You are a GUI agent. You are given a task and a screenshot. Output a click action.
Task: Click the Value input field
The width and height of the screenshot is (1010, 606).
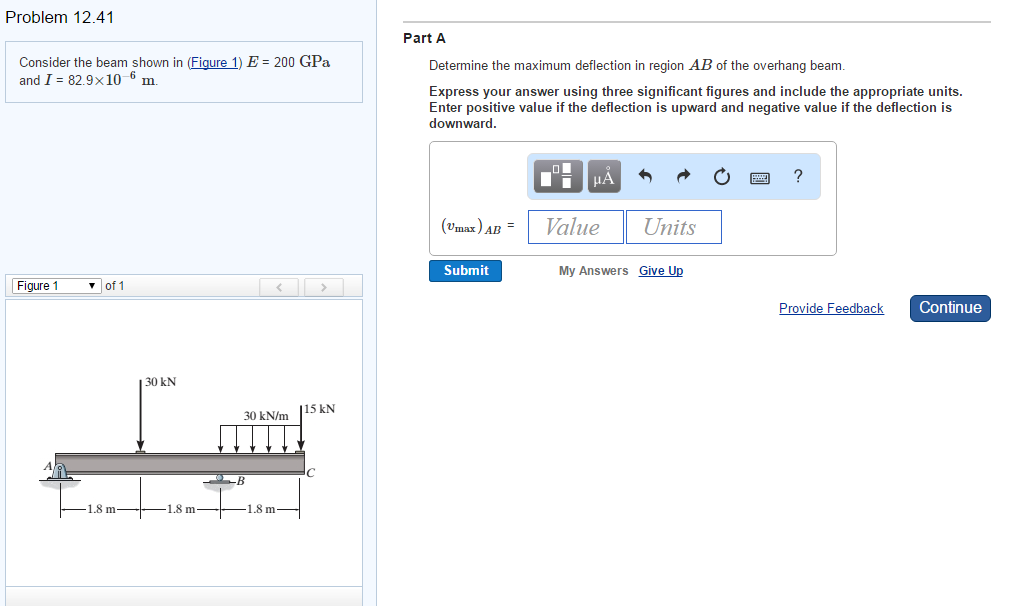[x=576, y=227]
